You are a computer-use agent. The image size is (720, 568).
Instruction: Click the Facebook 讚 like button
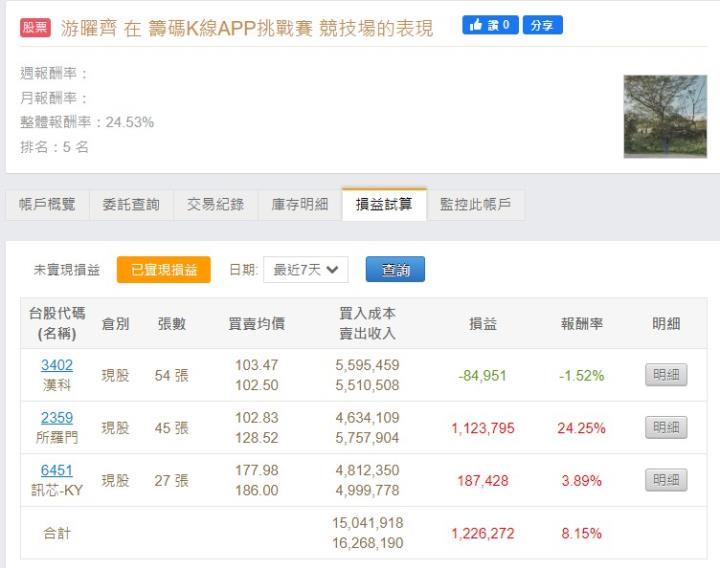coord(490,25)
